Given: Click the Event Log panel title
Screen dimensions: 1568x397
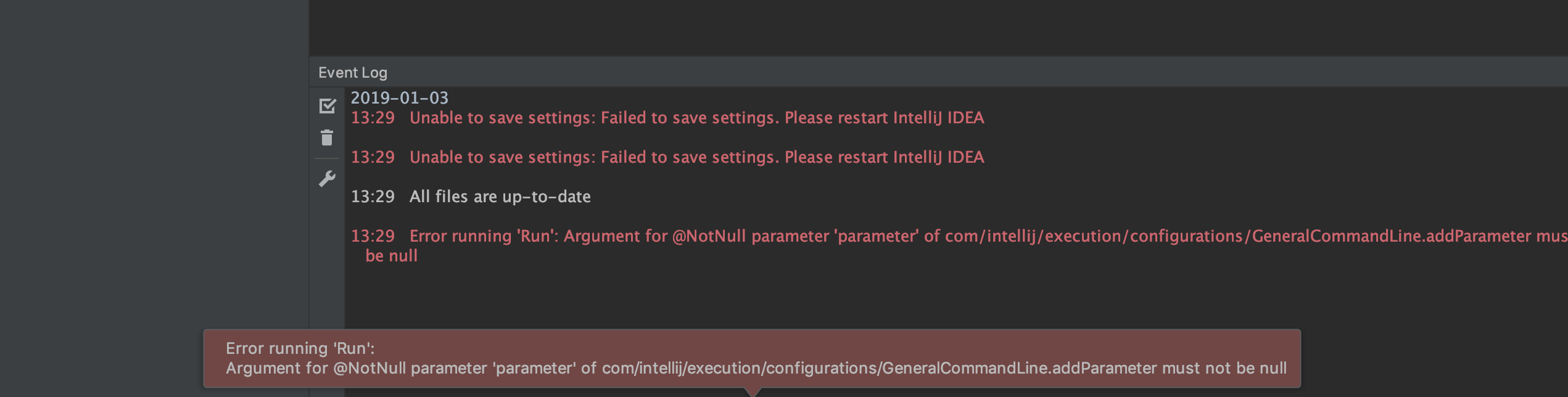Looking at the screenshot, I should pyautogui.click(x=353, y=72).
